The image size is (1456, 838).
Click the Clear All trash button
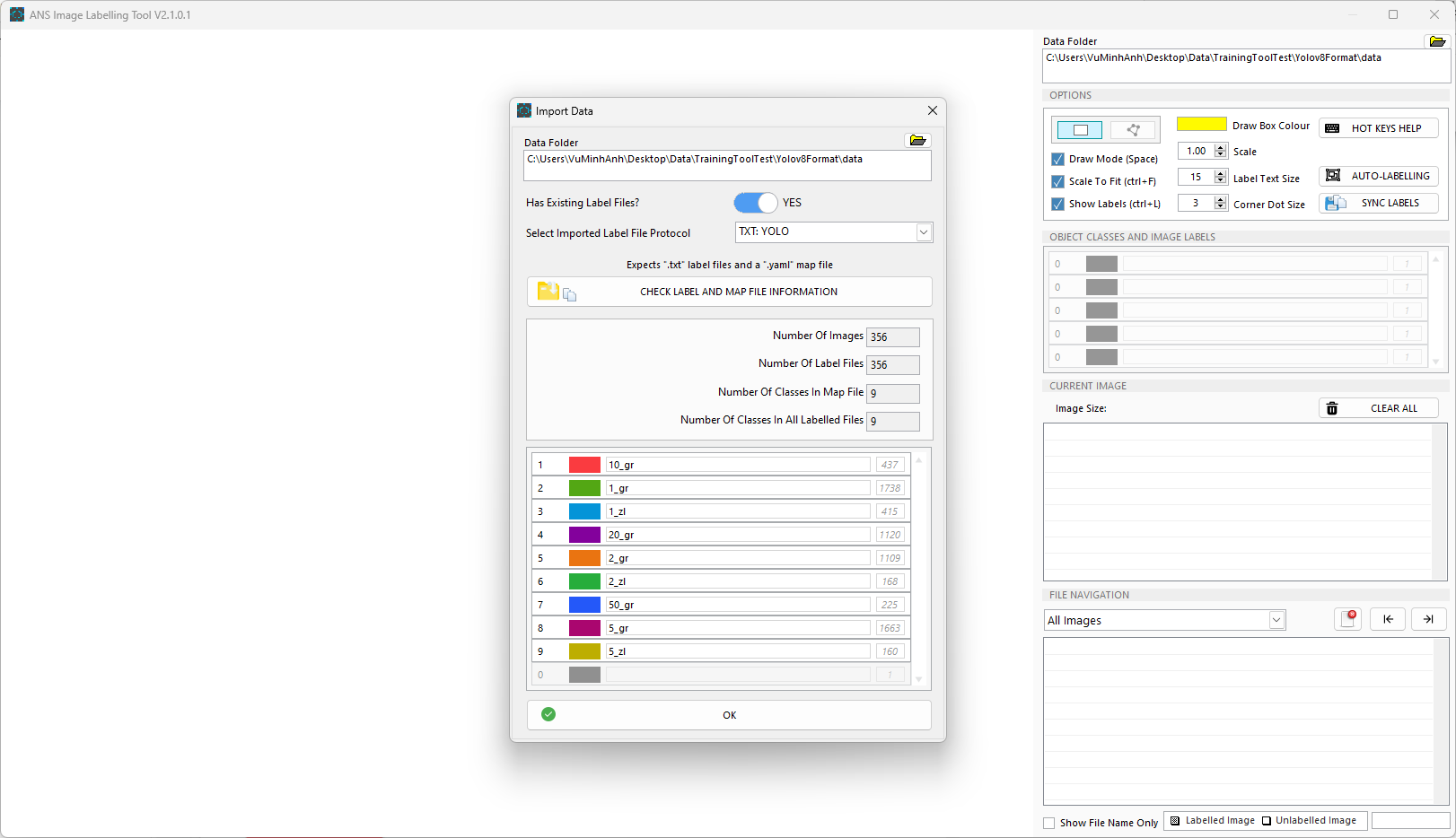point(1379,408)
